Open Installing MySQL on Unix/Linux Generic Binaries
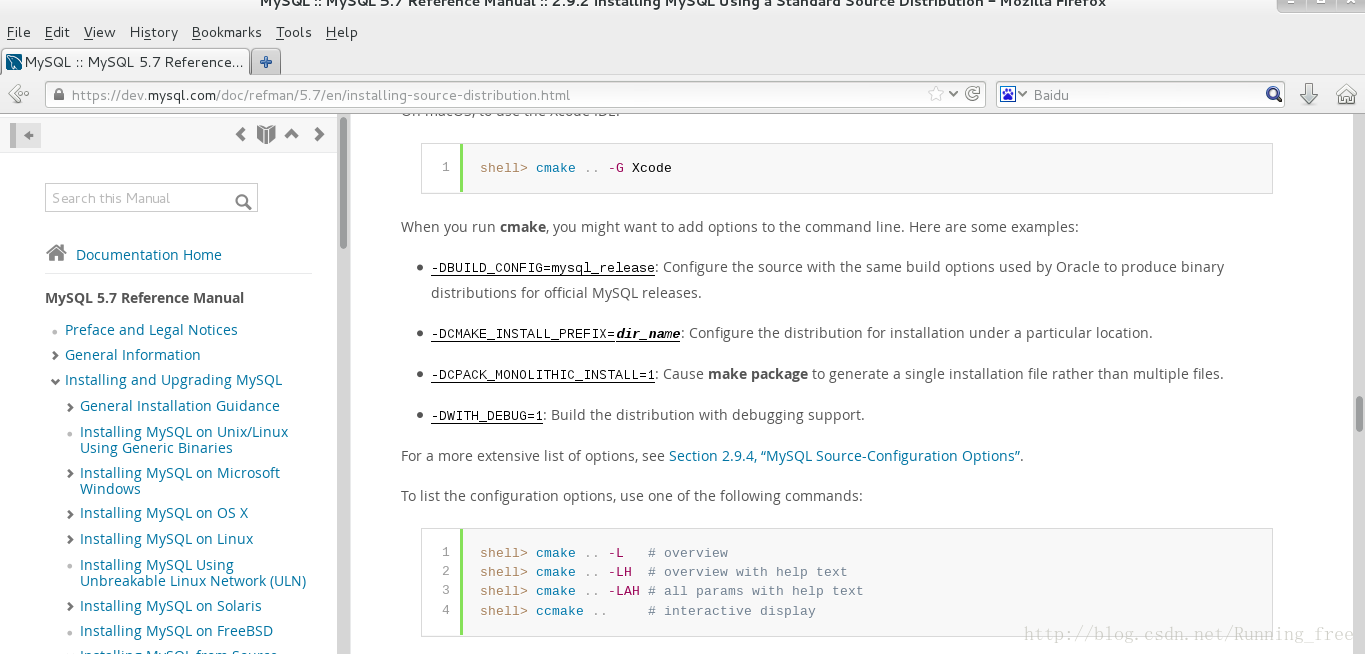 [x=184, y=440]
